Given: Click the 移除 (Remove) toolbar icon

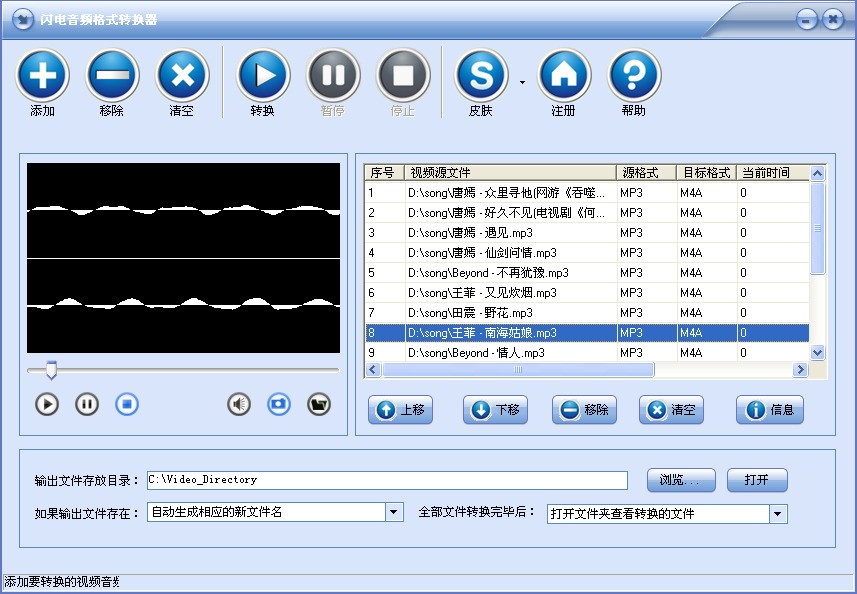Looking at the screenshot, I should tap(112, 75).
